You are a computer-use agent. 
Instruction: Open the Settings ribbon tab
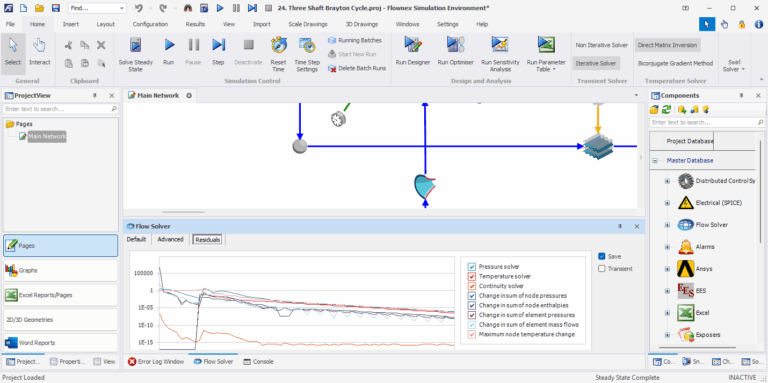pos(448,24)
